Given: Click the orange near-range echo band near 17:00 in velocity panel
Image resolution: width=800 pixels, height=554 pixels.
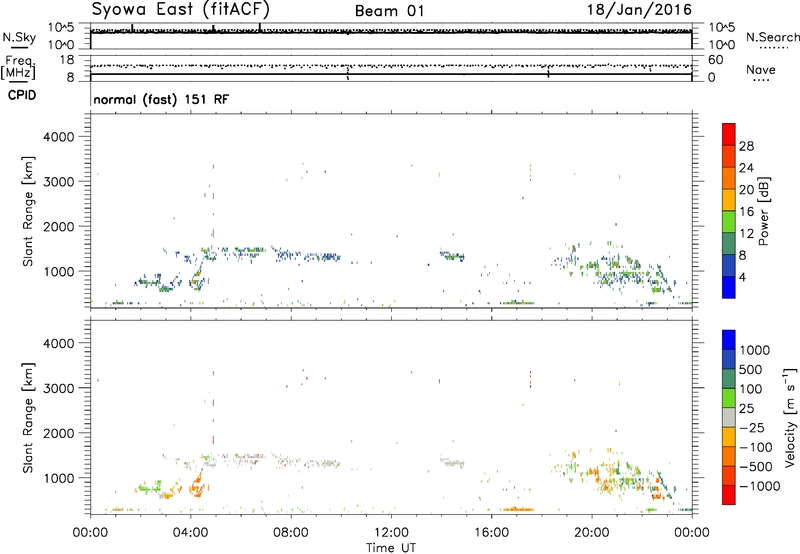Looking at the screenshot, I should (x=518, y=509).
